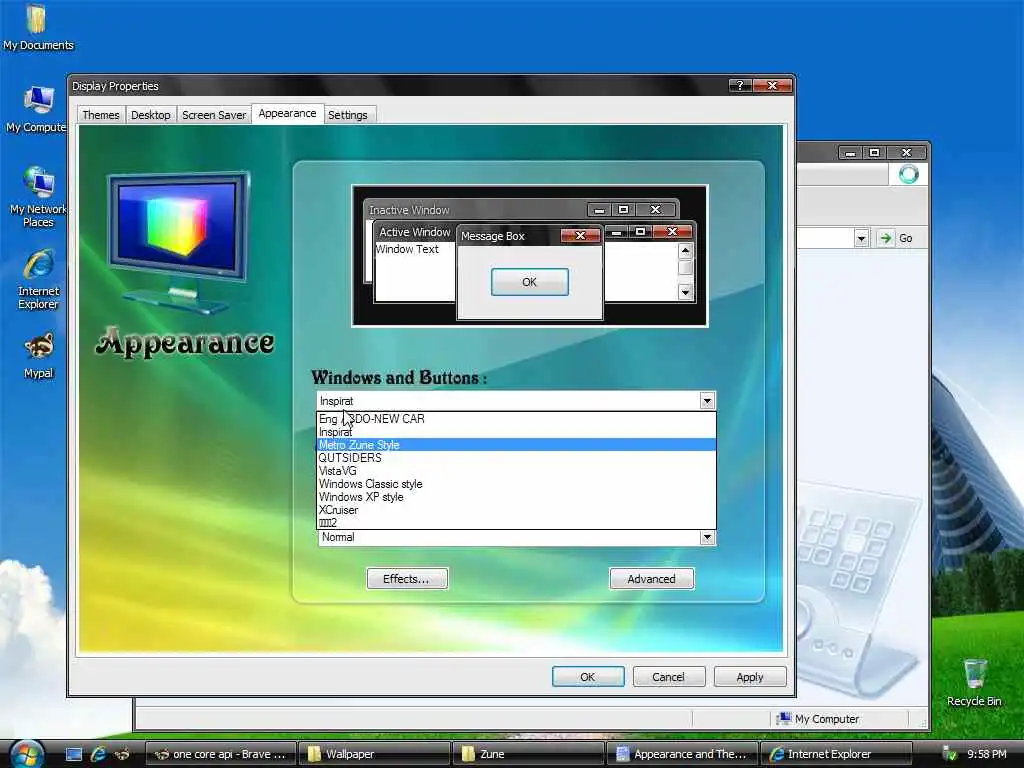This screenshot has width=1024, height=768.
Task: Click Show Desktop quick launch icon
Action: click(x=74, y=754)
